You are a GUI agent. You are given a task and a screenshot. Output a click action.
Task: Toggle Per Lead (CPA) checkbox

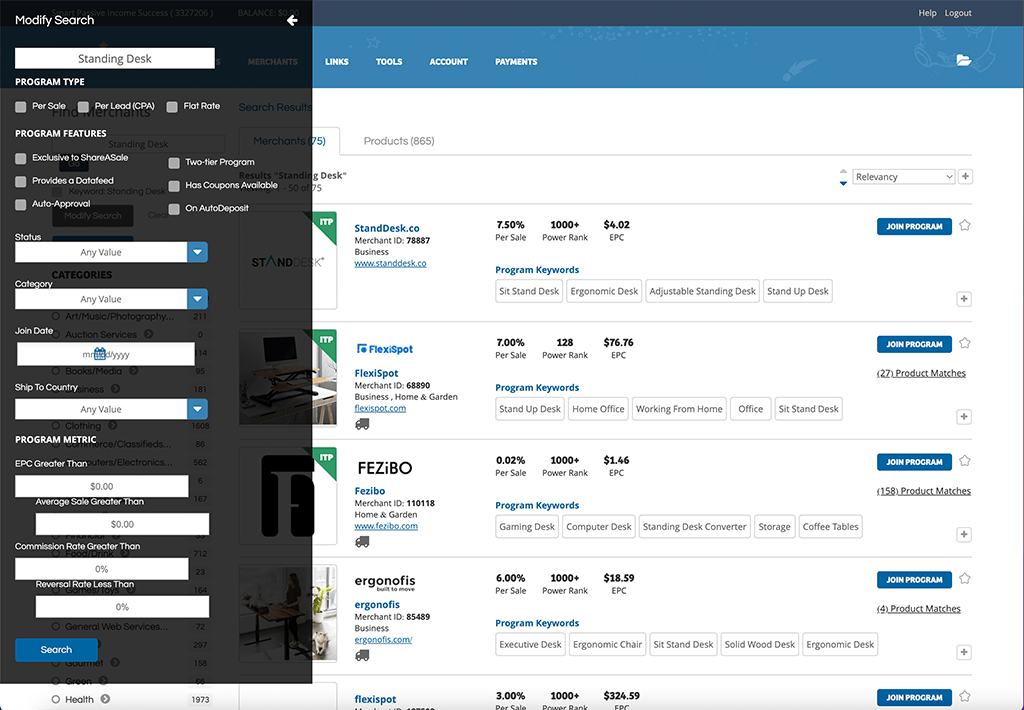coord(84,106)
